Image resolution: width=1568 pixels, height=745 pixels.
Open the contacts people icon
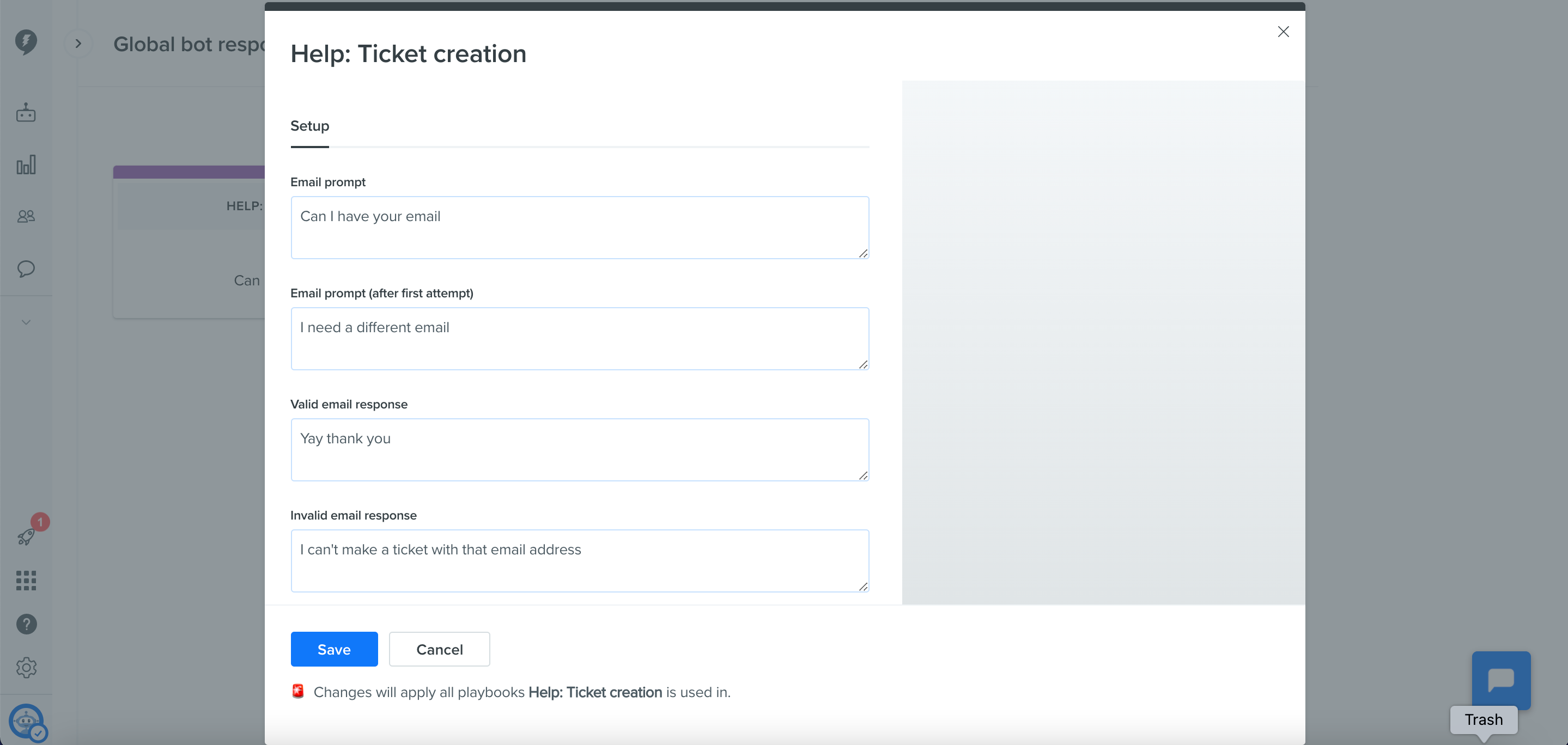pos(26,216)
